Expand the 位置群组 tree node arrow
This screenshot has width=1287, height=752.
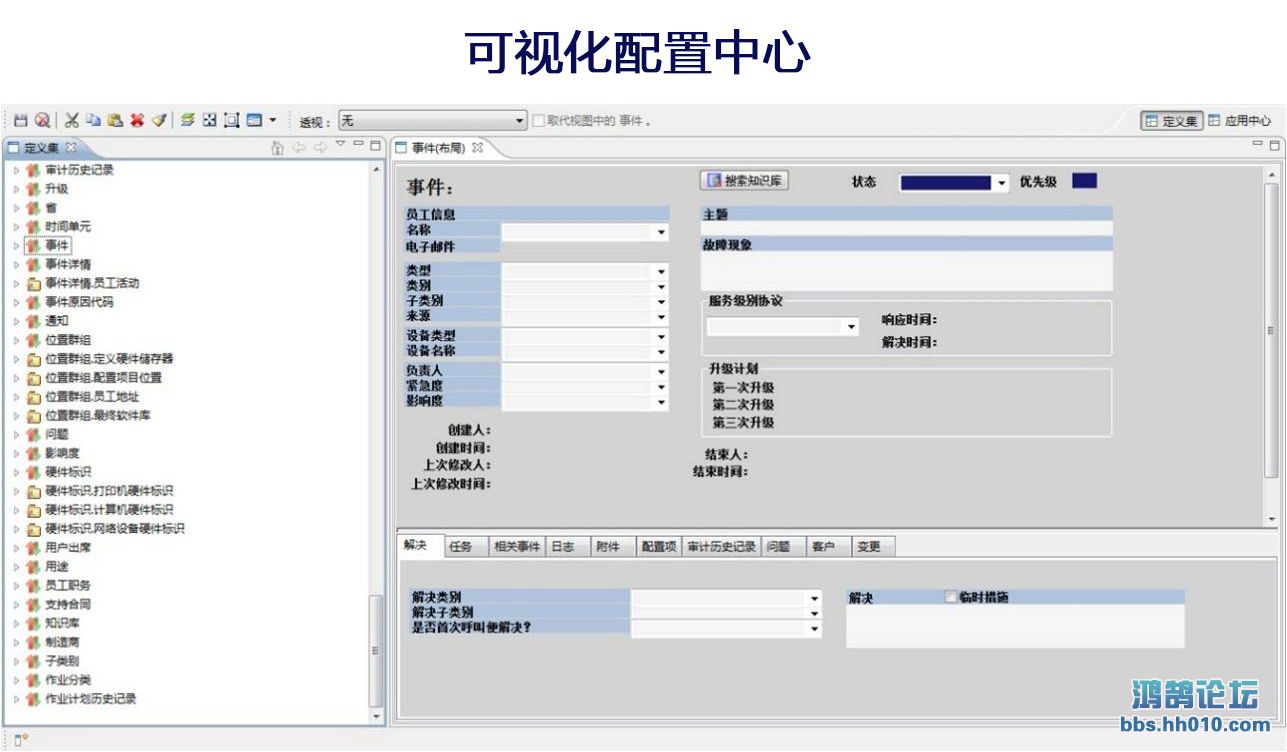[16, 340]
